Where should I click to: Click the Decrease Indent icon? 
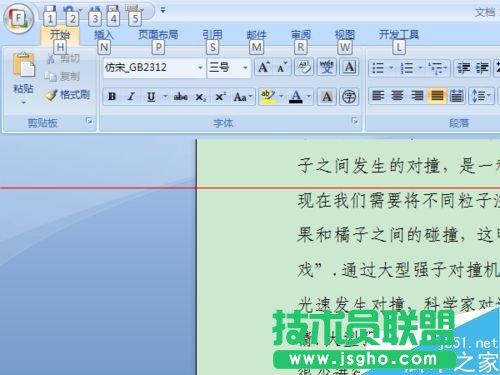[x=464, y=68]
